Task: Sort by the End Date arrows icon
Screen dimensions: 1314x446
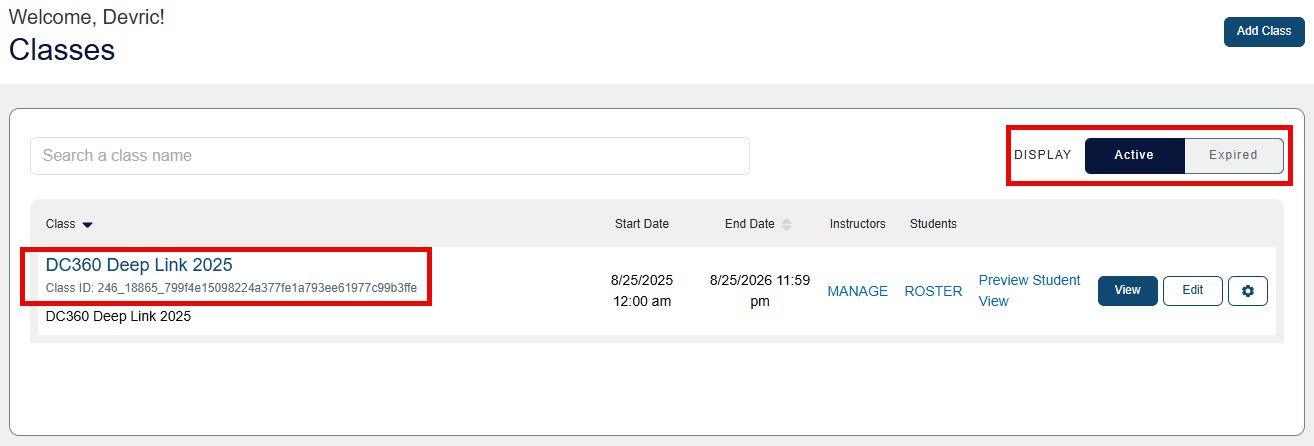Action: tap(786, 224)
